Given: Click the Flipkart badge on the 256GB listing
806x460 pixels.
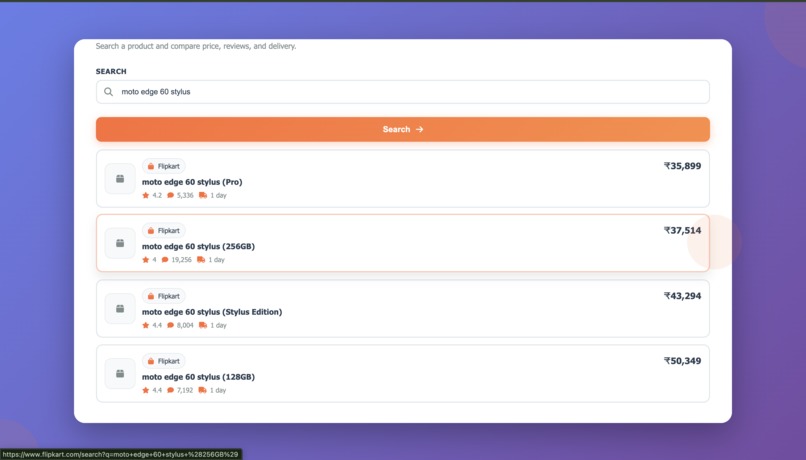Looking at the screenshot, I should click(163, 231).
